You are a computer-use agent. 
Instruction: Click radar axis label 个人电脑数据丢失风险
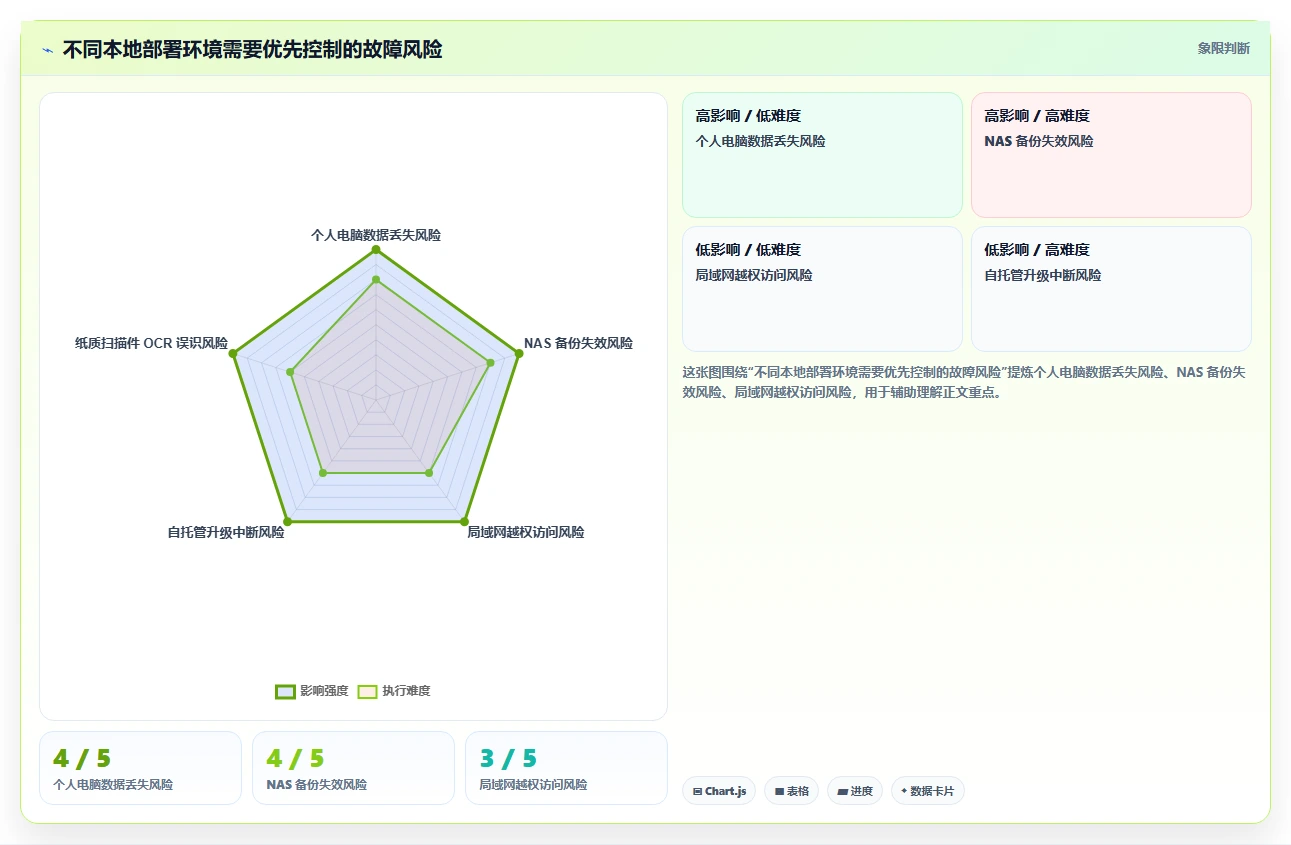coord(376,235)
